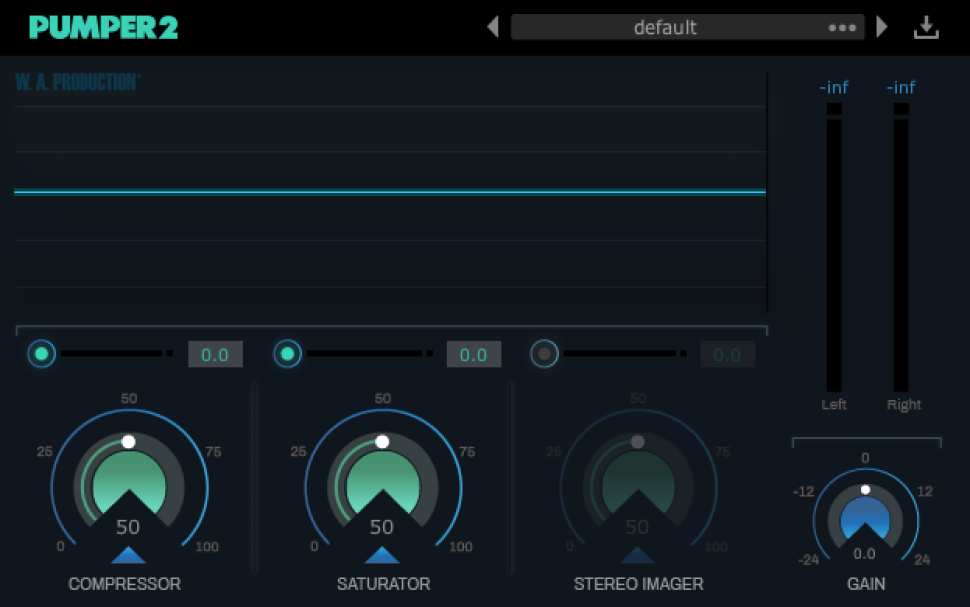Click the Right channel level meter
Screen dimensions: 970x607
click(901, 248)
